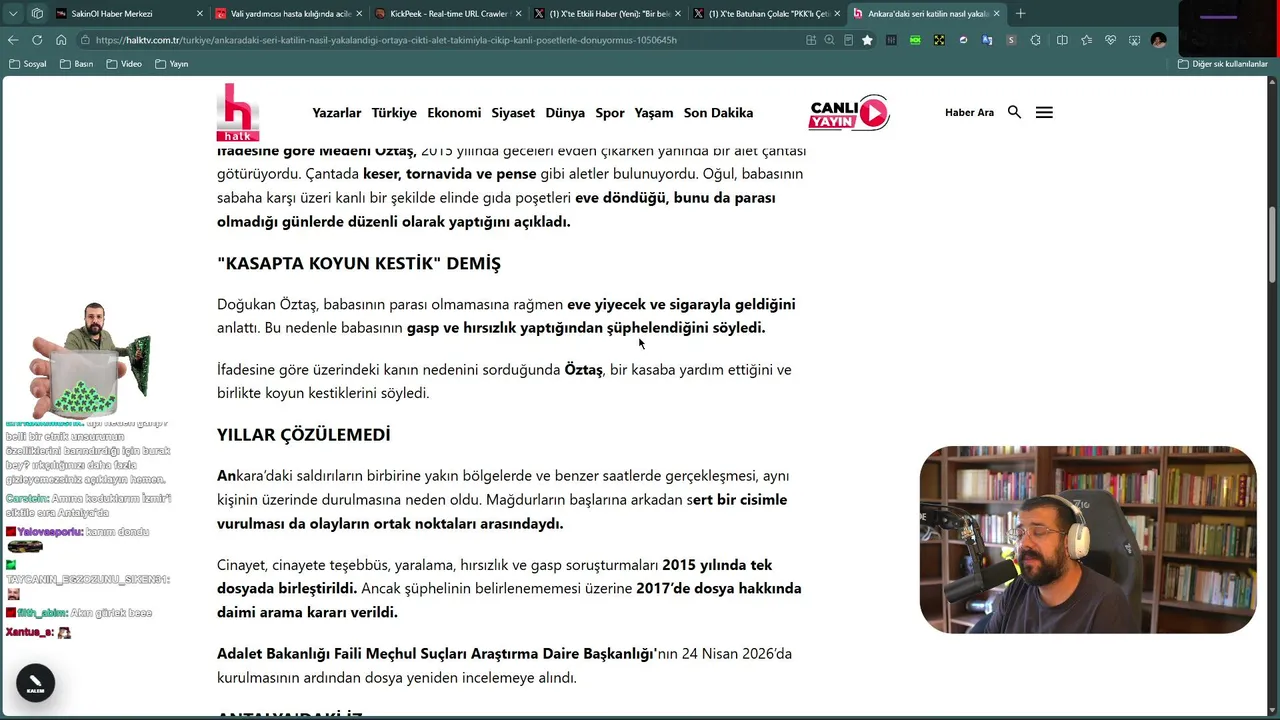Click the app available icon in address bar
This screenshot has width=1280, height=720.
pos(811,40)
